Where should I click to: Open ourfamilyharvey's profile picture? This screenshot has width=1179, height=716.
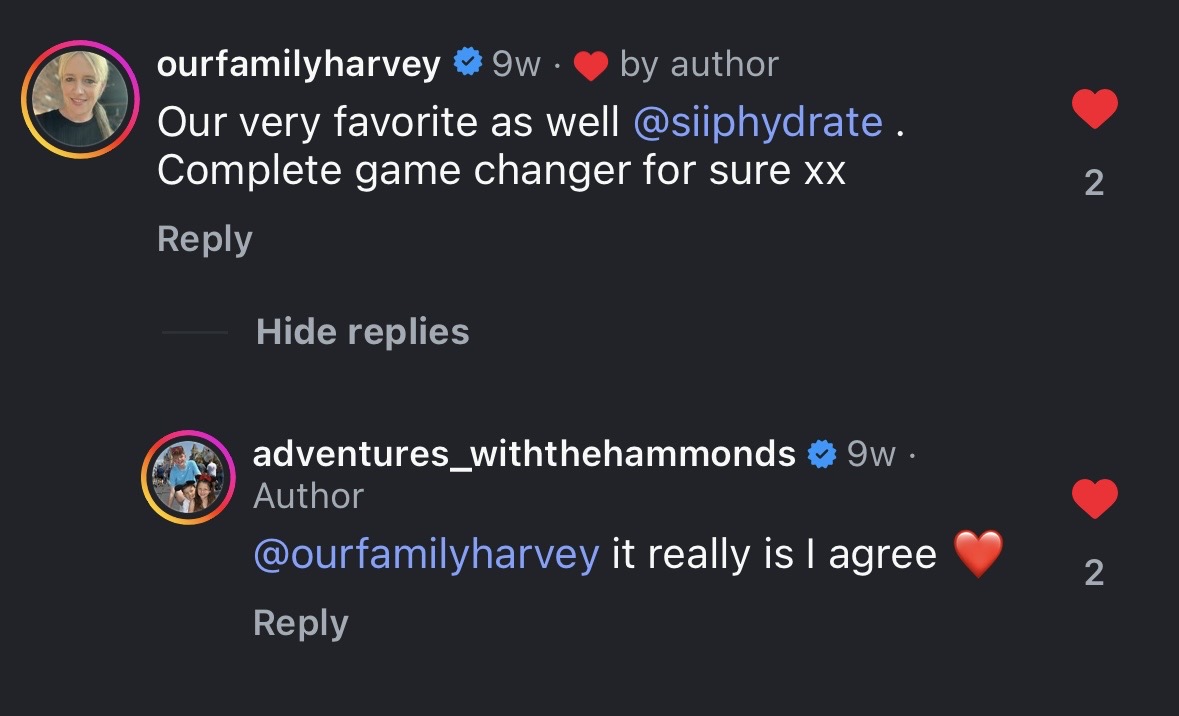click(80, 100)
